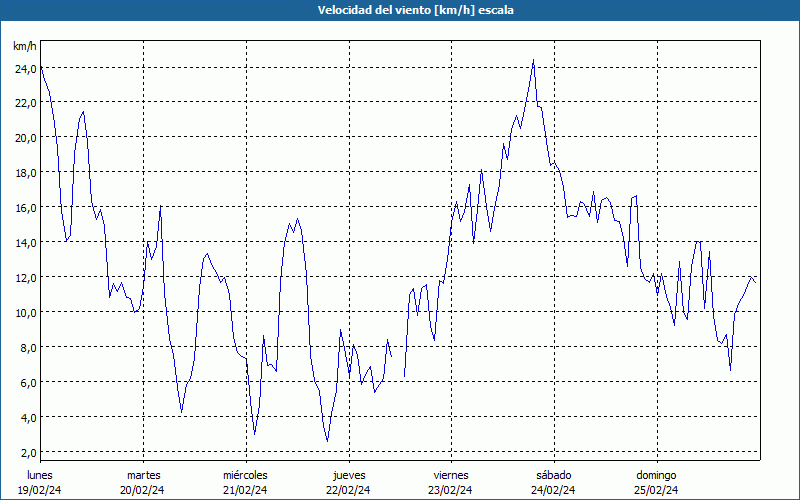The height and width of the screenshot is (500, 800).
Task: Click the date 24/02/24
Action: pyautogui.click(x=553, y=490)
